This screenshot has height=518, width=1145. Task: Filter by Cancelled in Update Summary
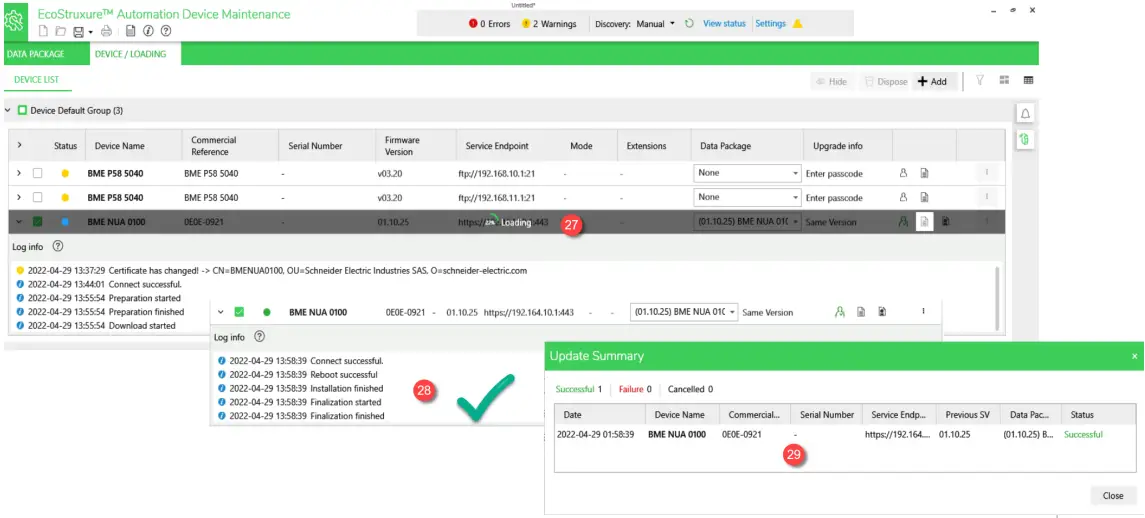pos(690,389)
